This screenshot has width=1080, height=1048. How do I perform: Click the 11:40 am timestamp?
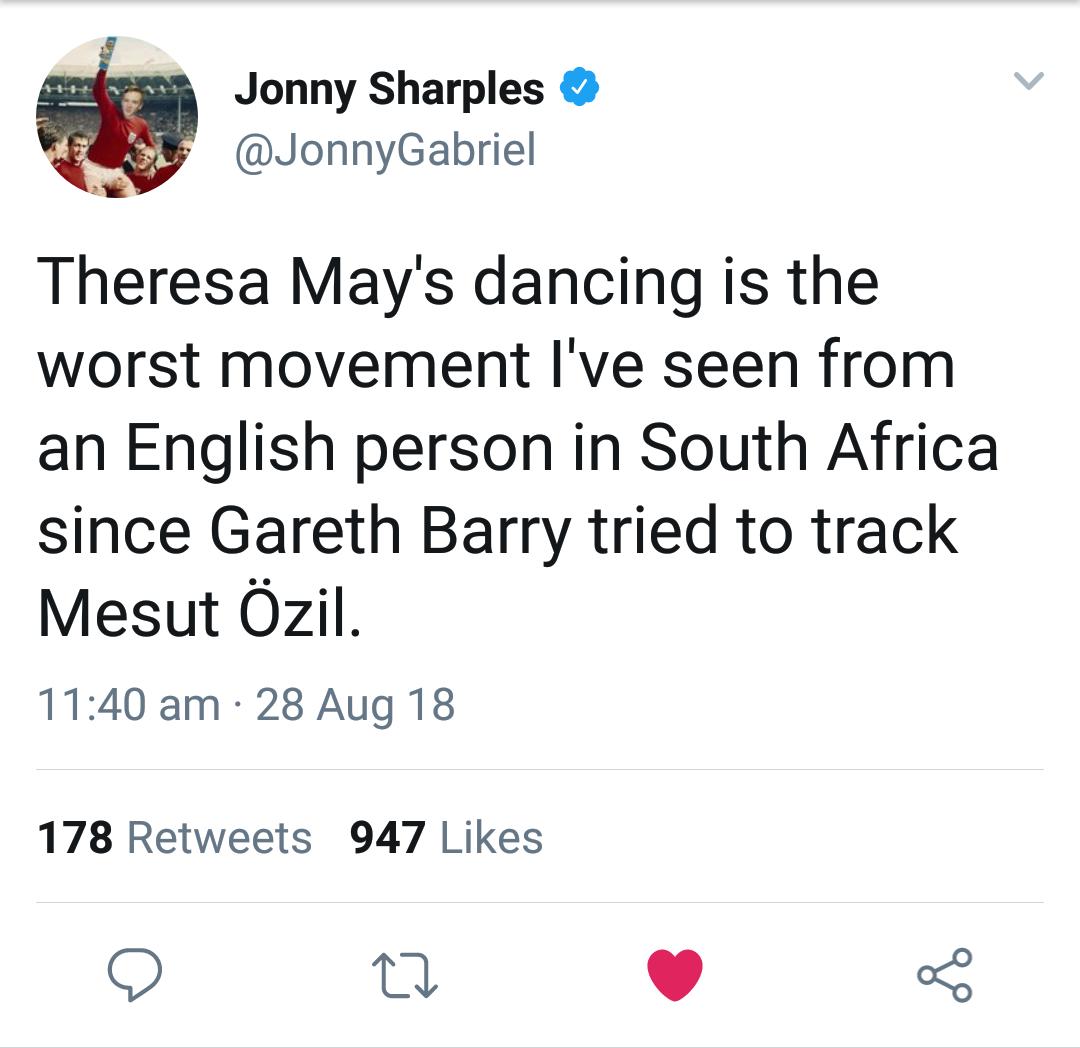point(128,704)
